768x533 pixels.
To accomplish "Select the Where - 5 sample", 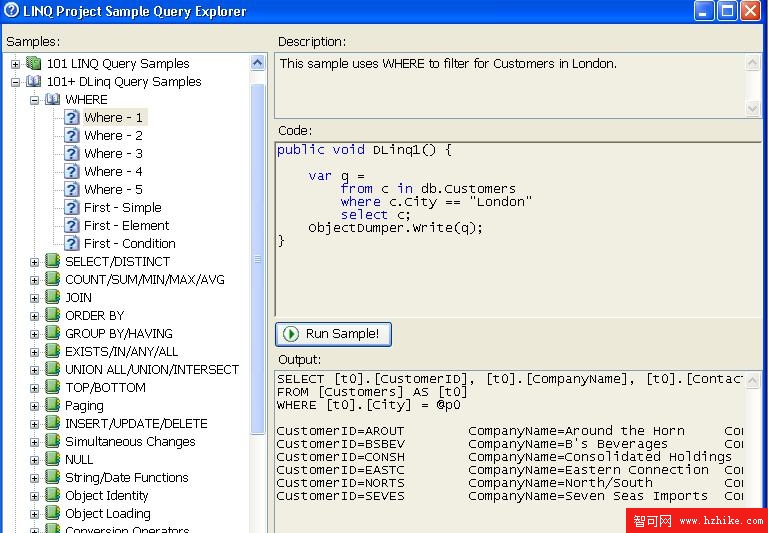I will pos(114,190).
